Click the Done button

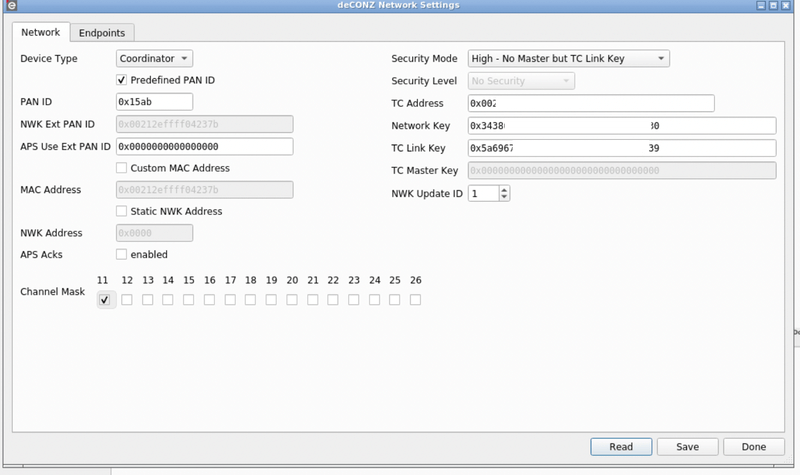point(754,447)
